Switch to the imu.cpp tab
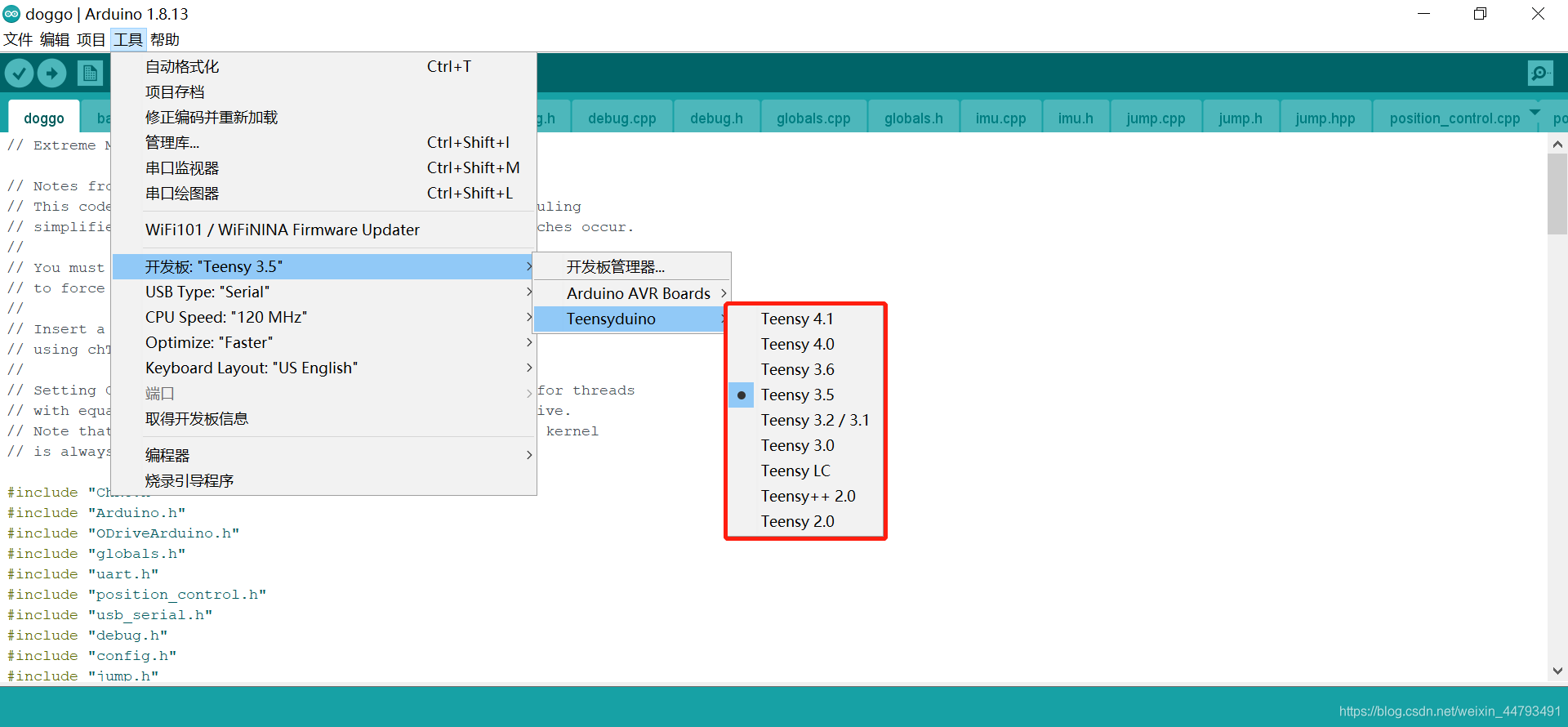The height and width of the screenshot is (727, 1568). click(x=1000, y=118)
